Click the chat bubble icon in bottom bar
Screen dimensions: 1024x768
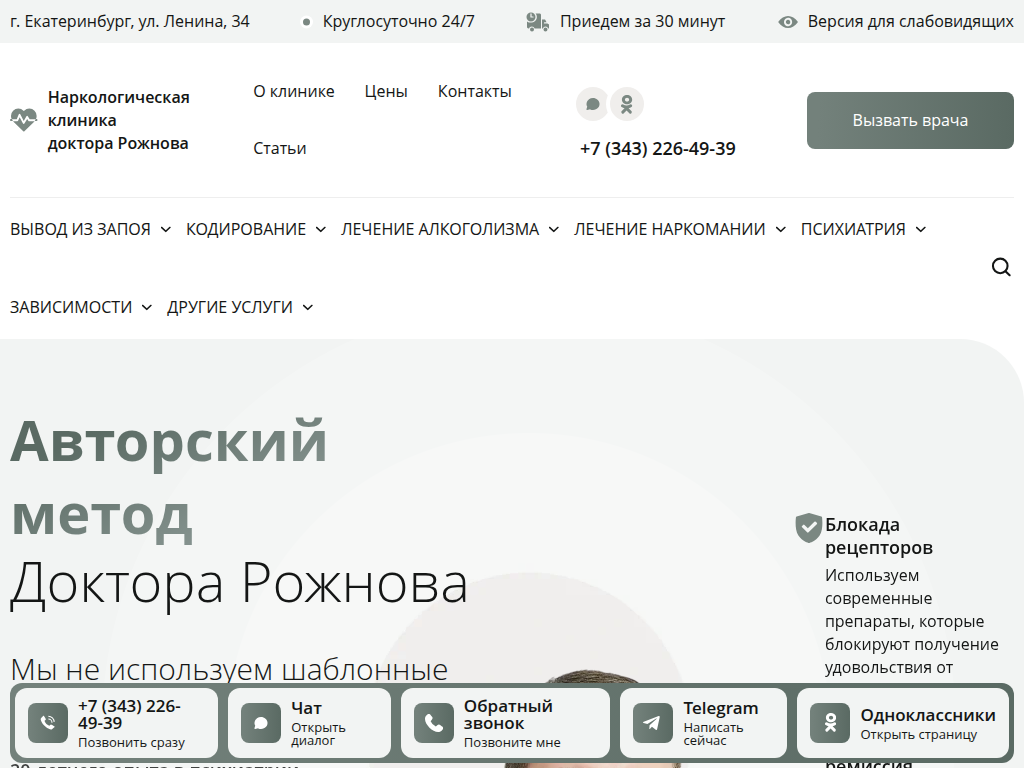point(261,723)
